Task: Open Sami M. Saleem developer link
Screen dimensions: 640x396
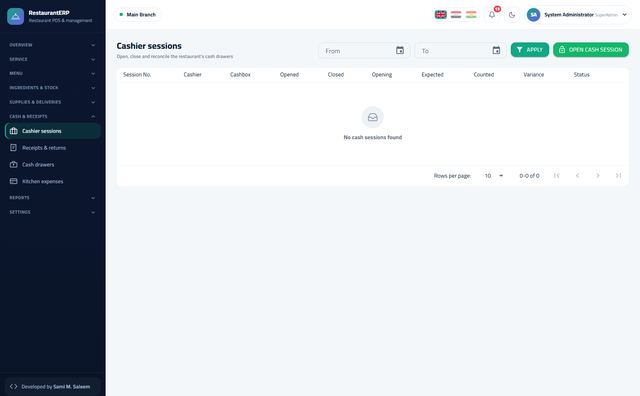Action: (71, 387)
